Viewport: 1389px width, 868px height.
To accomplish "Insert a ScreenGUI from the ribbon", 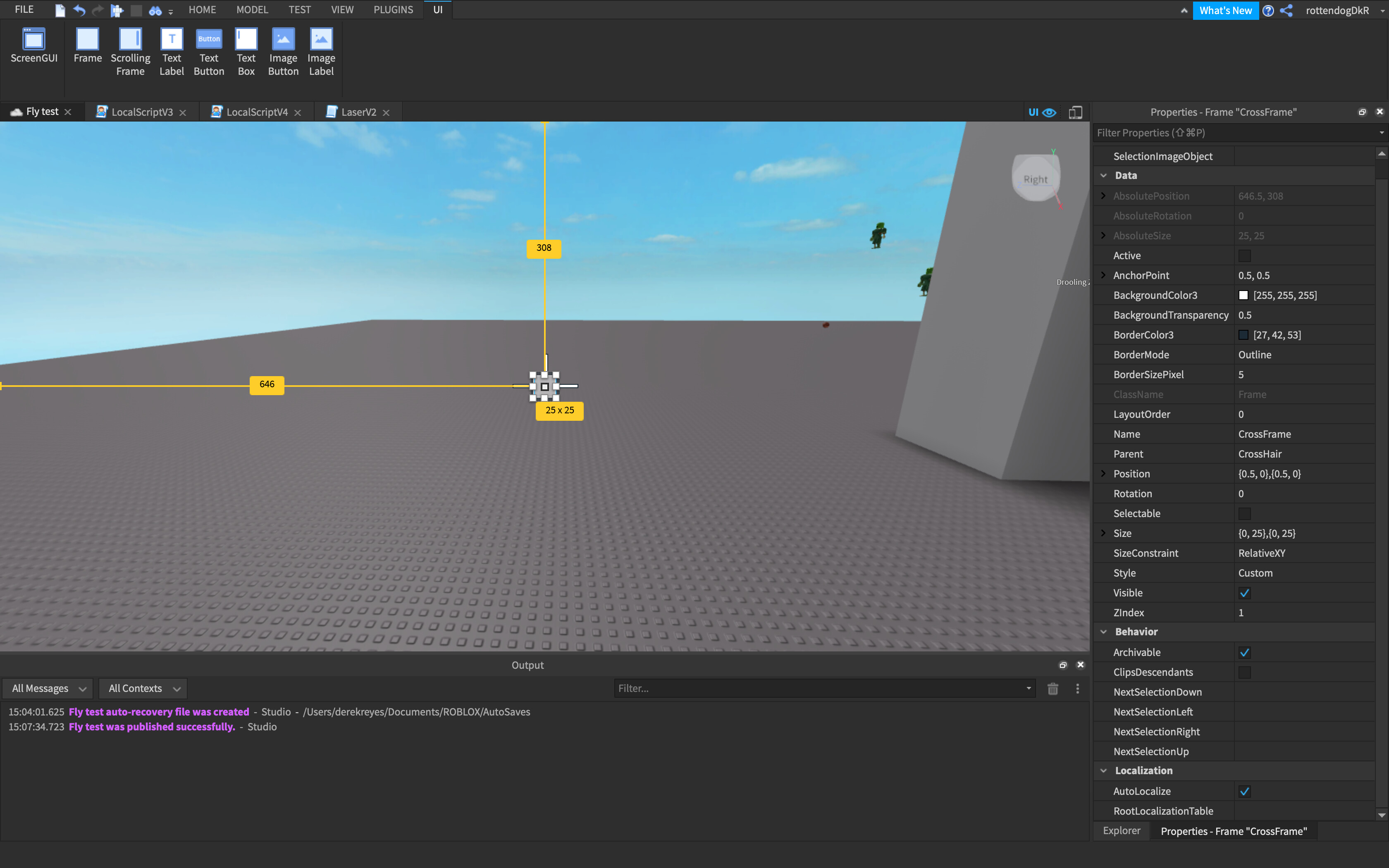I will click(x=34, y=45).
